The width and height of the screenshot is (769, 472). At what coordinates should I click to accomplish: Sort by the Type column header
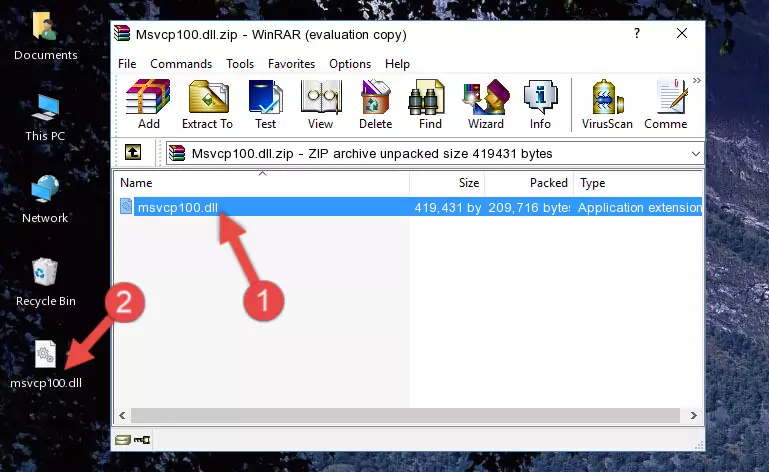click(638, 183)
